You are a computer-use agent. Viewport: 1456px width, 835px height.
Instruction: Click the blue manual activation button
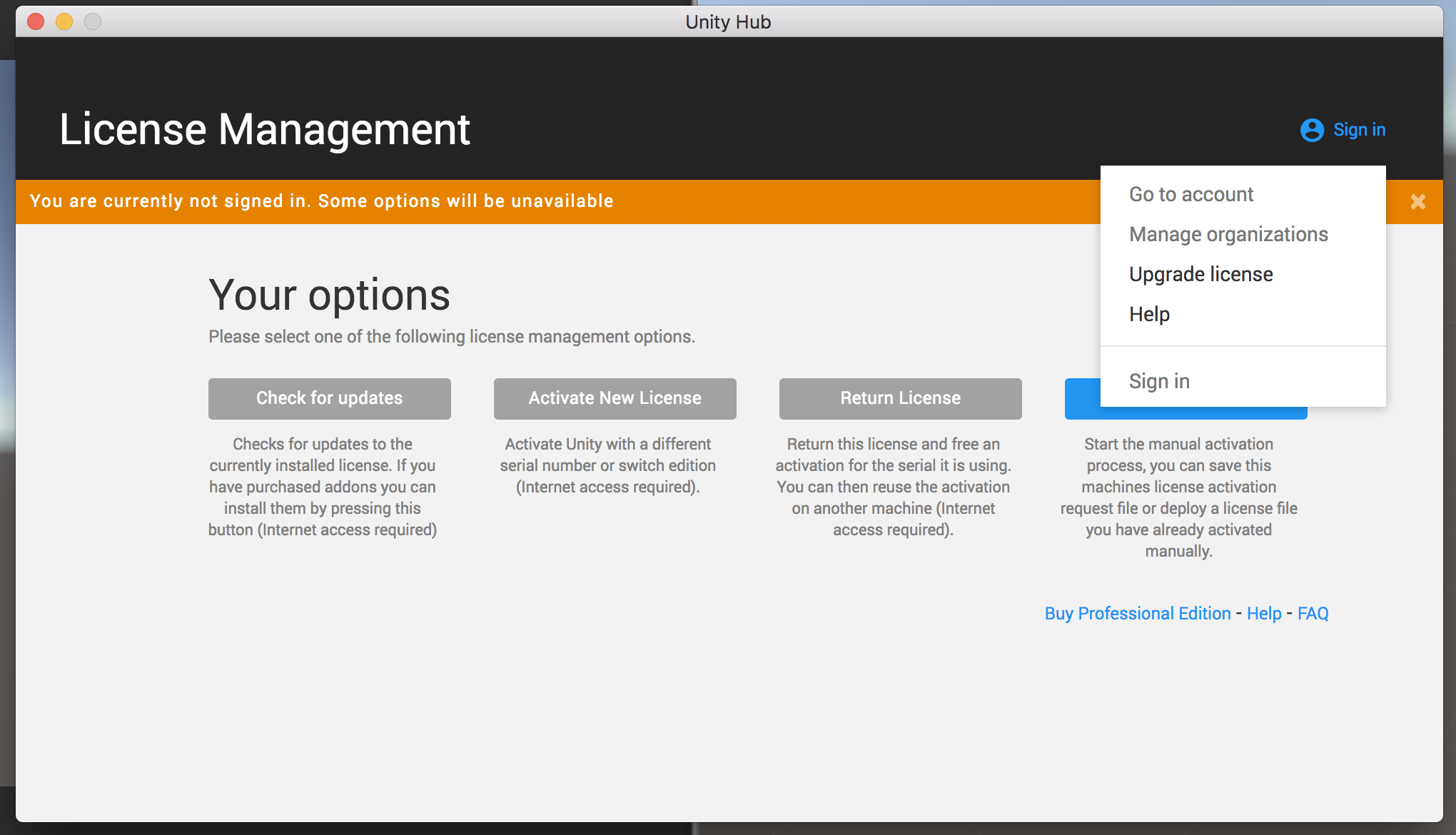(1081, 400)
